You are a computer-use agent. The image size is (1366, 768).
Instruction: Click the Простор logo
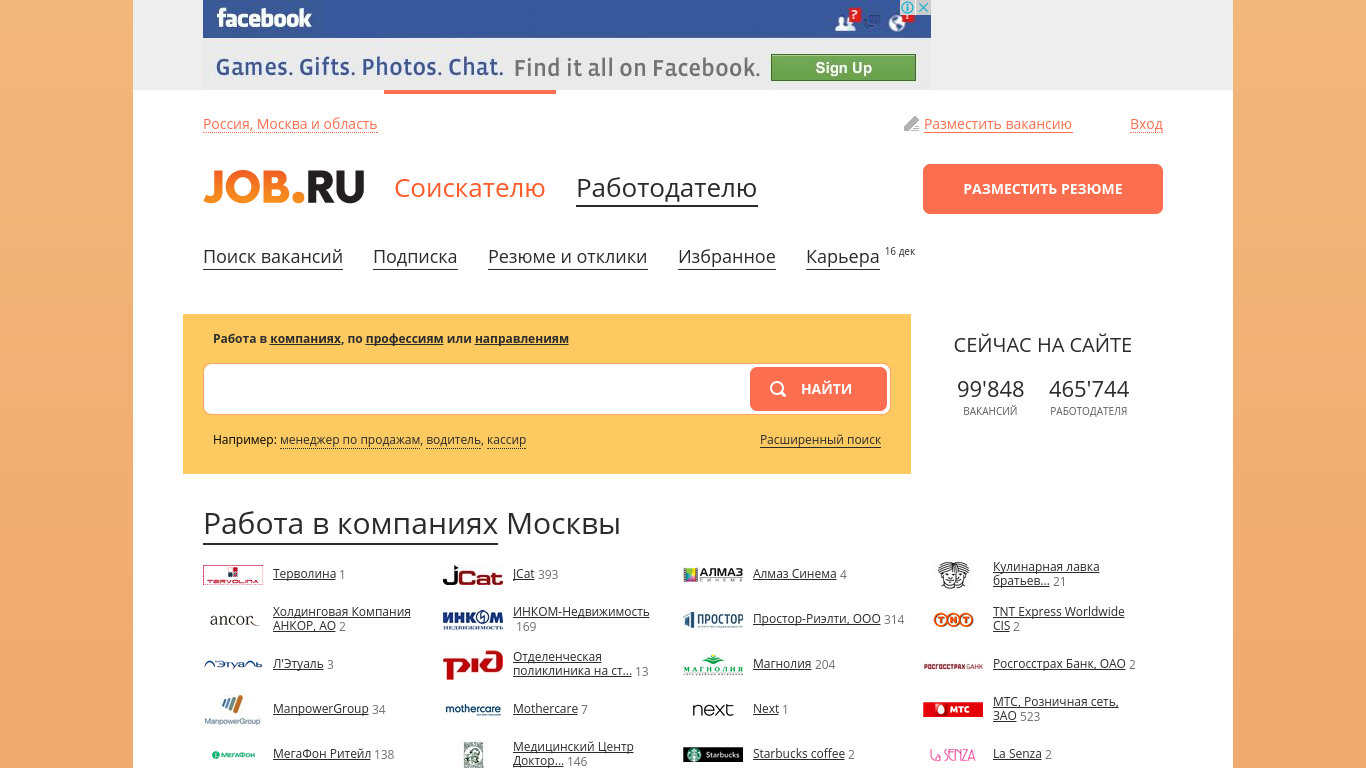[x=712, y=620]
